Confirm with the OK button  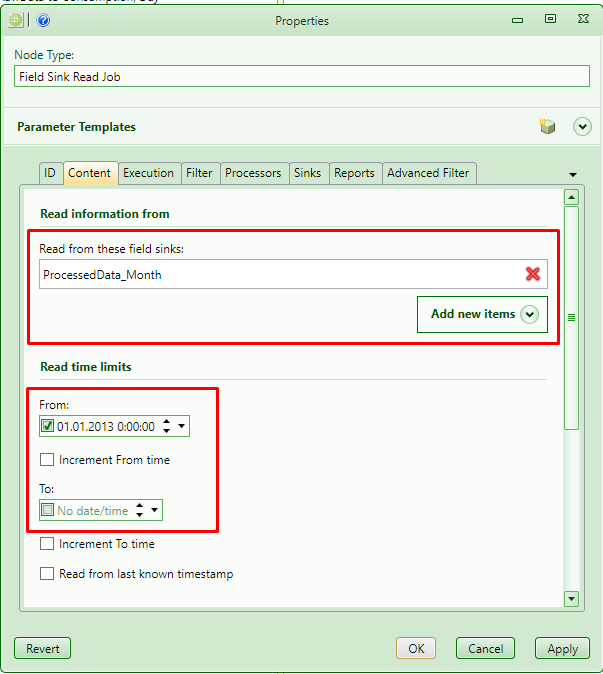(x=416, y=648)
